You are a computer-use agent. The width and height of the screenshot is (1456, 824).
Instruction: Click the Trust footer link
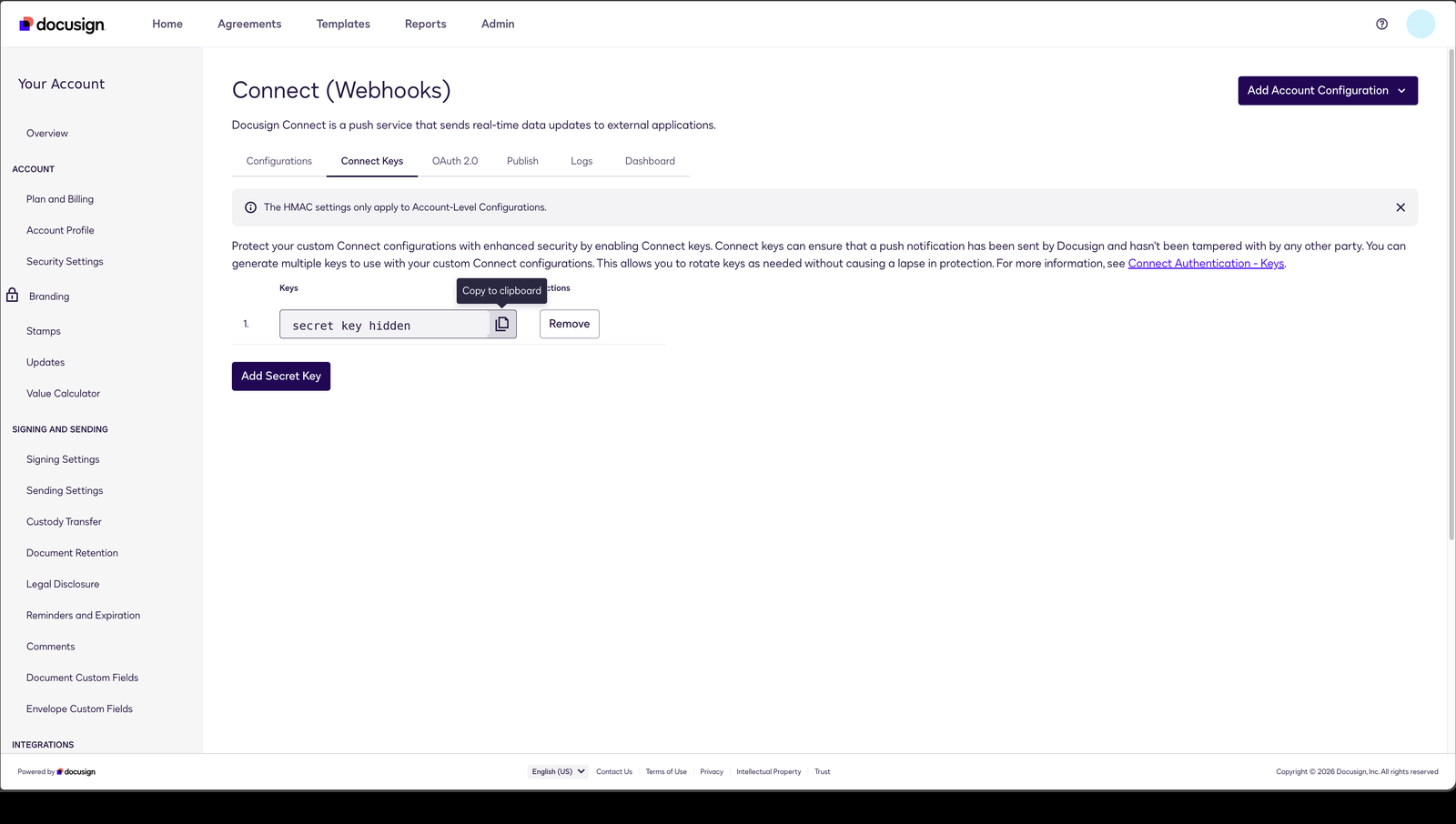[x=823, y=772]
